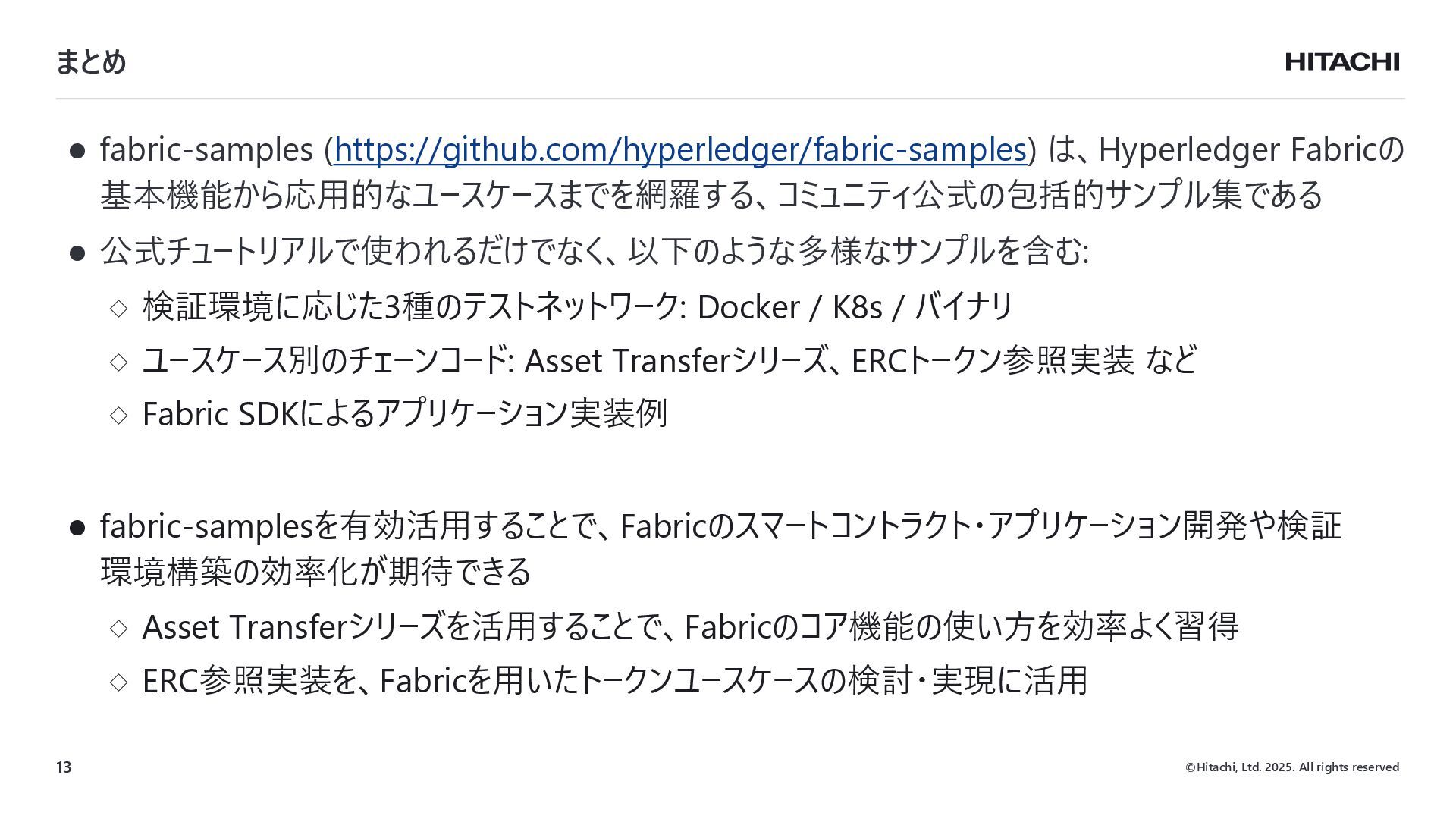Click diamond bullet beside ERC参照実装を
This screenshot has width=1456, height=819.
click(x=119, y=682)
